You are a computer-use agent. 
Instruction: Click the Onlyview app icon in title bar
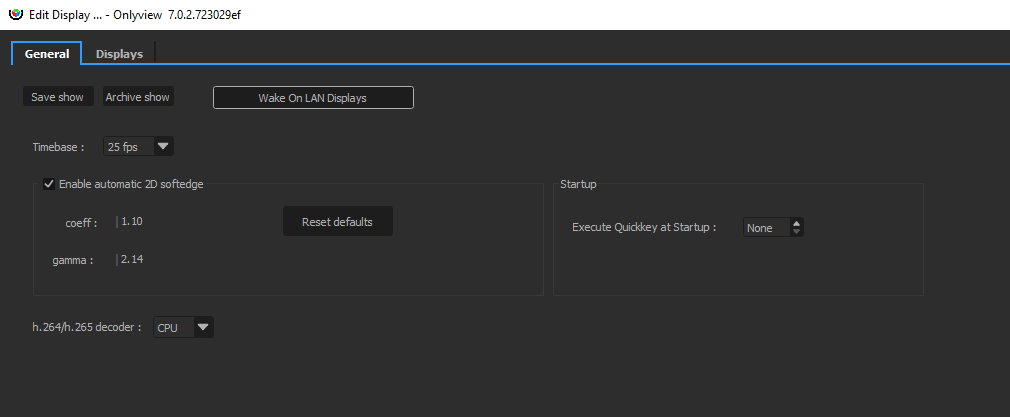click(15, 14)
